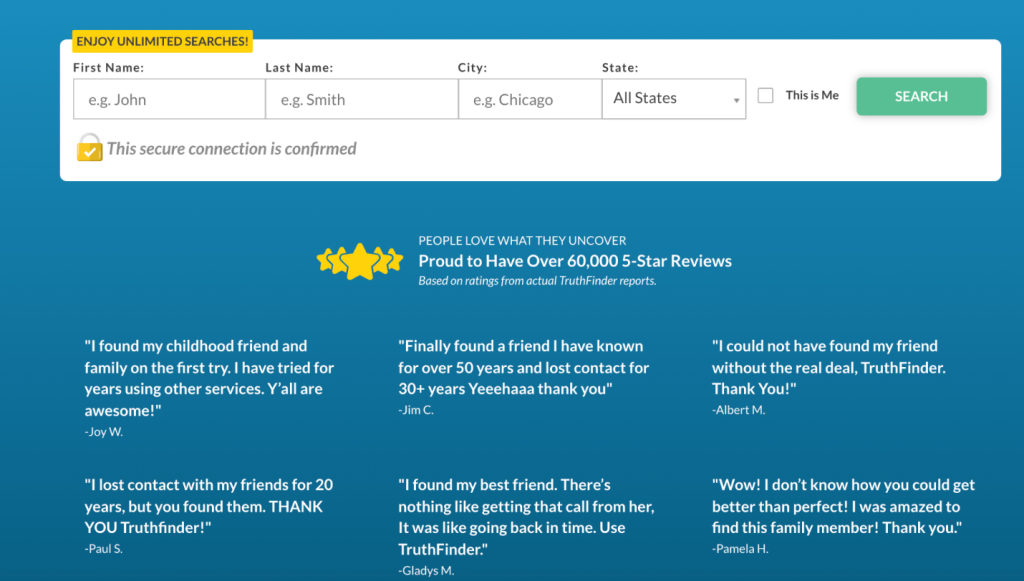Click the yellow secure lock icon
The height and width of the screenshot is (581, 1024).
[89, 148]
